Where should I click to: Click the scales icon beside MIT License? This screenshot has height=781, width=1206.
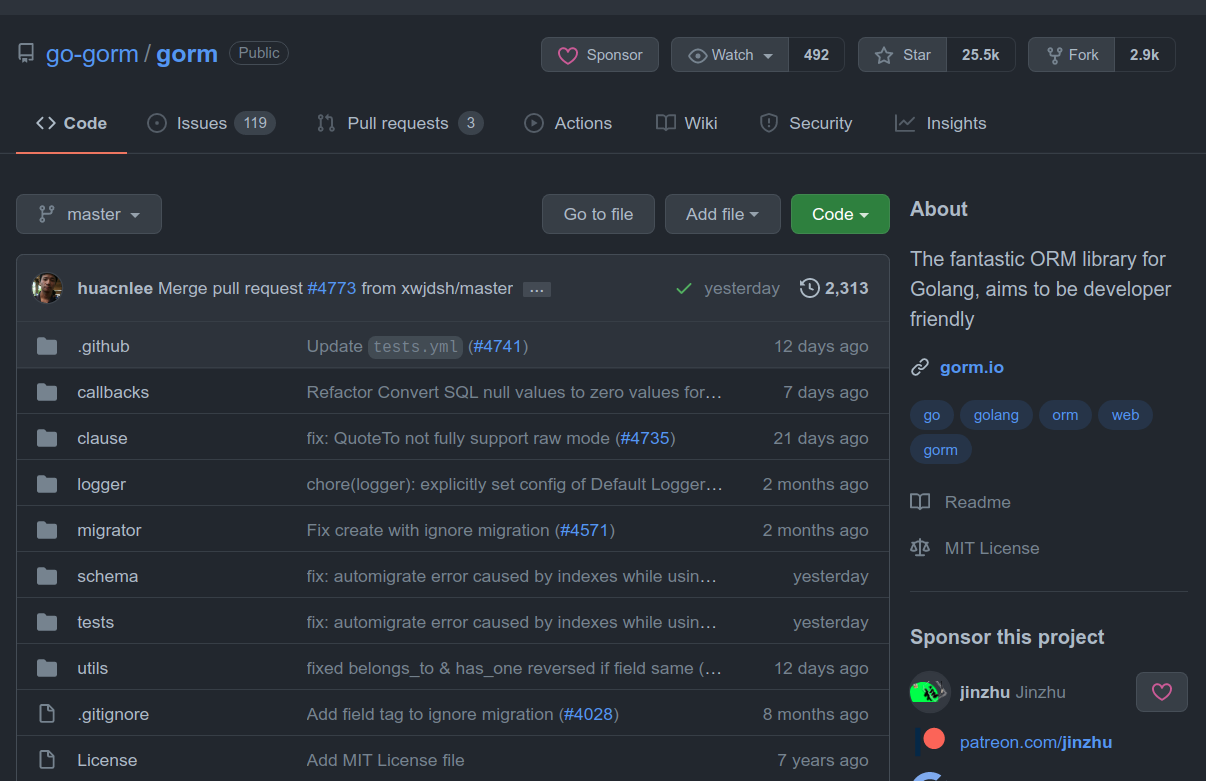coord(920,548)
